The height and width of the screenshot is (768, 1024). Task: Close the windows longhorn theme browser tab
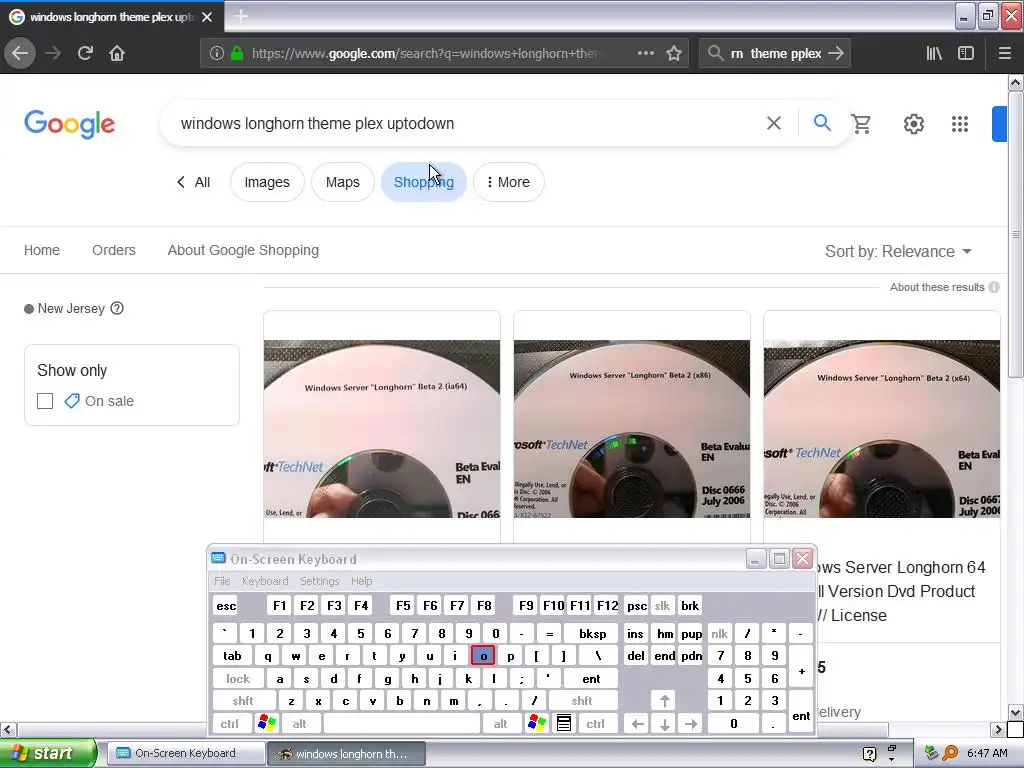pos(207,17)
